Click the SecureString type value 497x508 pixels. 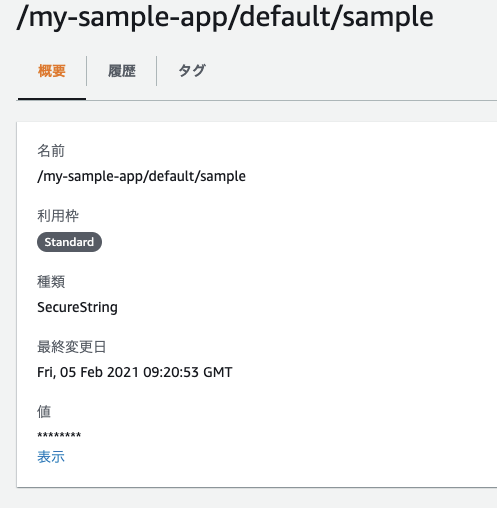point(77,307)
